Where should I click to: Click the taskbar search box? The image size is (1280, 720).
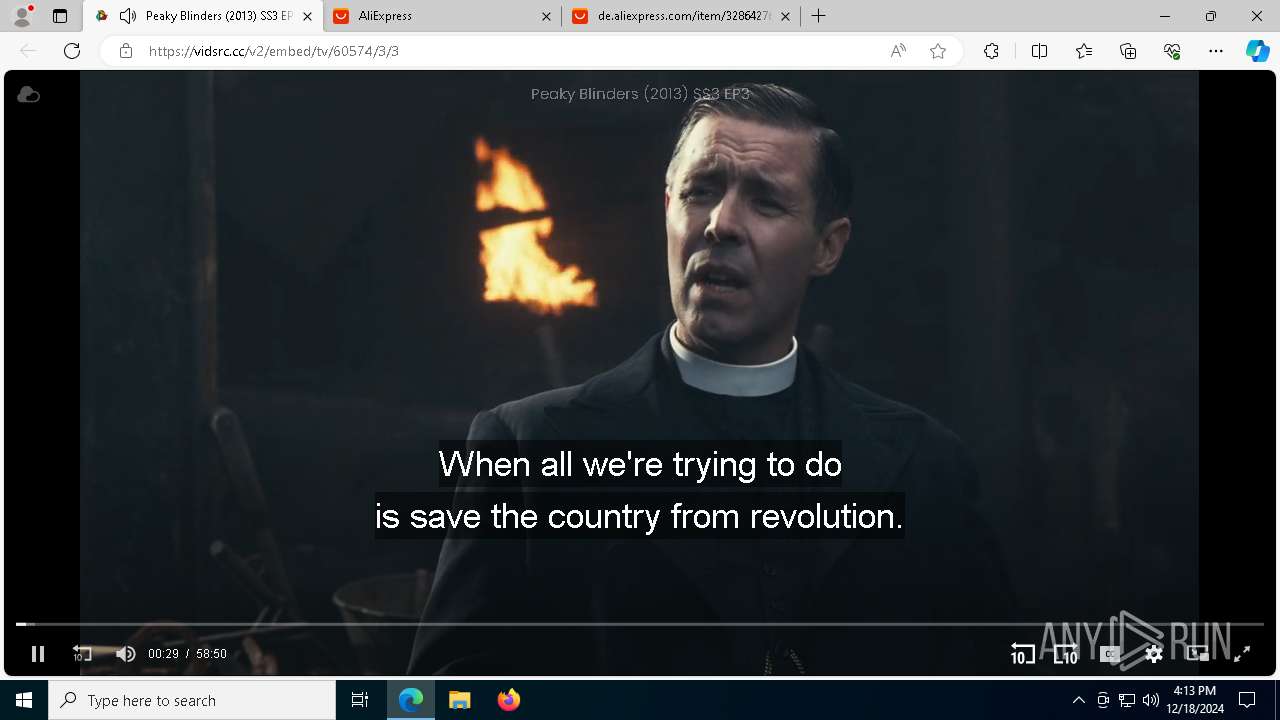(x=192, y=700)
